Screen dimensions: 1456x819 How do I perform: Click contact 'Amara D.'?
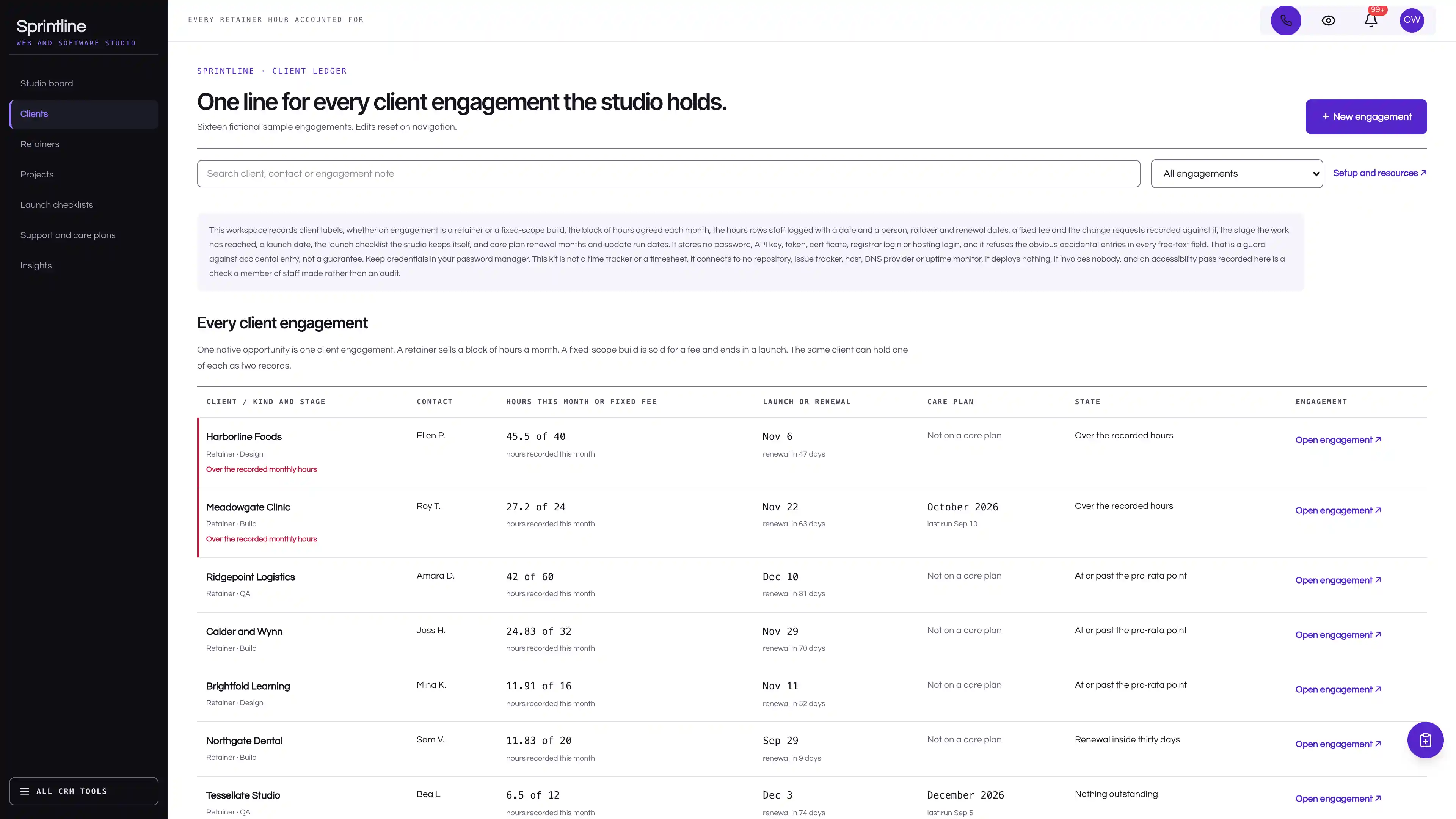point(435,576)
